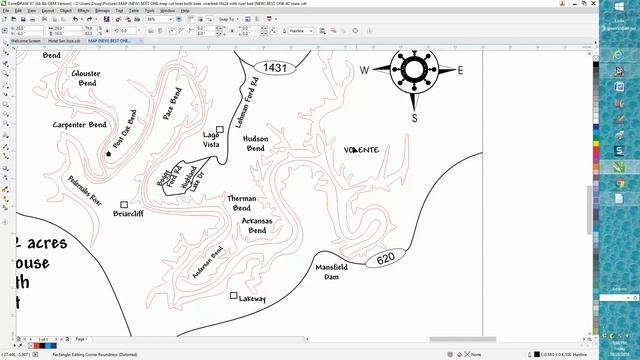Open Google Chrome from the taskbar
Image resolution: width=640 pixels, height=360 pixels.
pyautogui.click(x=619, y=183)
